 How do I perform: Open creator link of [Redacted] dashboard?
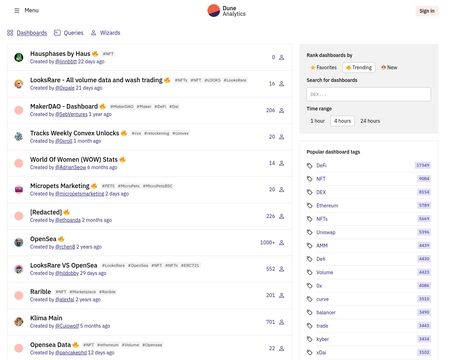(68, 220)
